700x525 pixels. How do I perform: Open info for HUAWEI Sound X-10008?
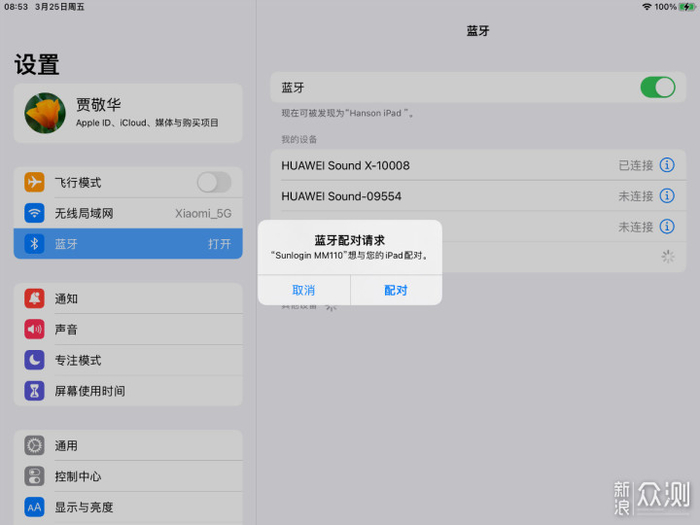point(667,165)
